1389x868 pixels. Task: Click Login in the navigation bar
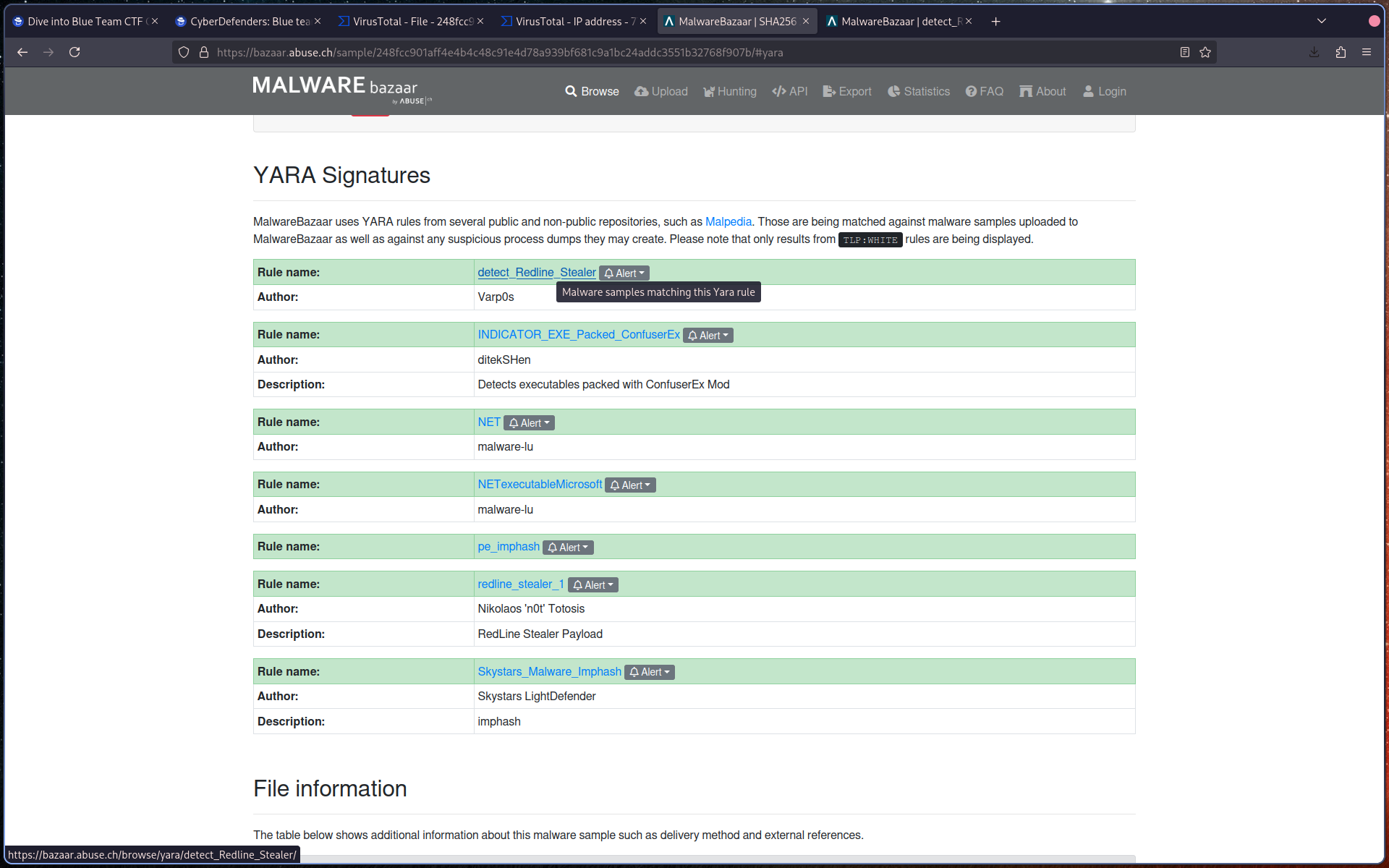(1105, 91)
